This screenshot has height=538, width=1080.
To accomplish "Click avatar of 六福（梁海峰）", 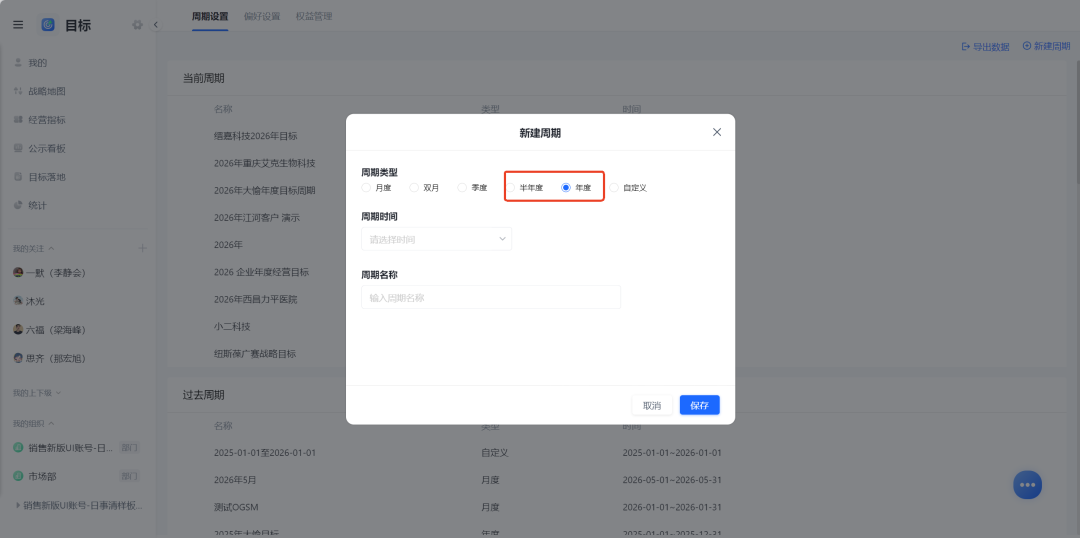I will (x=19, y=330).
